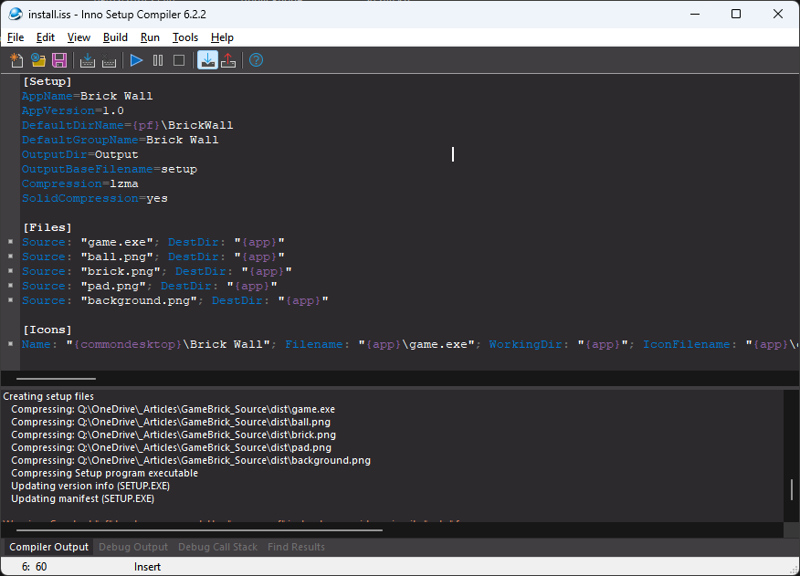Switch to the Compiler Output tab

click(x=49, y=547)
